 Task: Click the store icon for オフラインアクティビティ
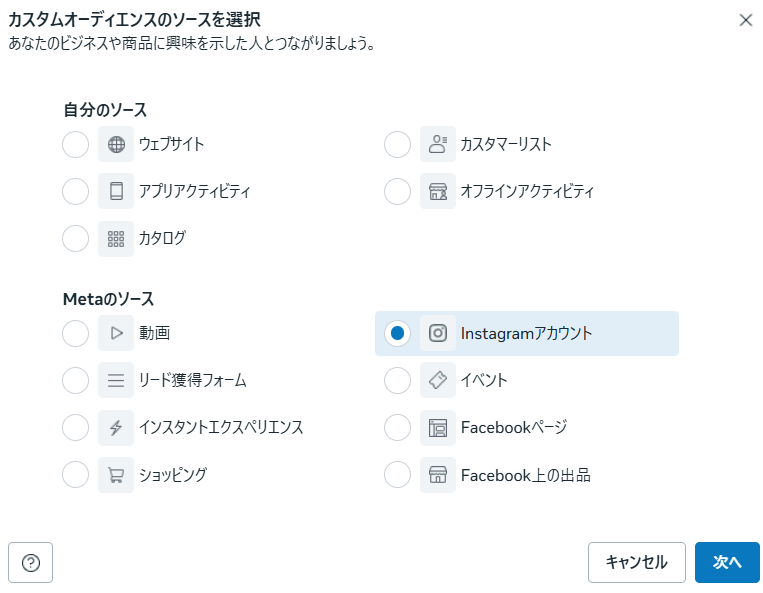438,191
